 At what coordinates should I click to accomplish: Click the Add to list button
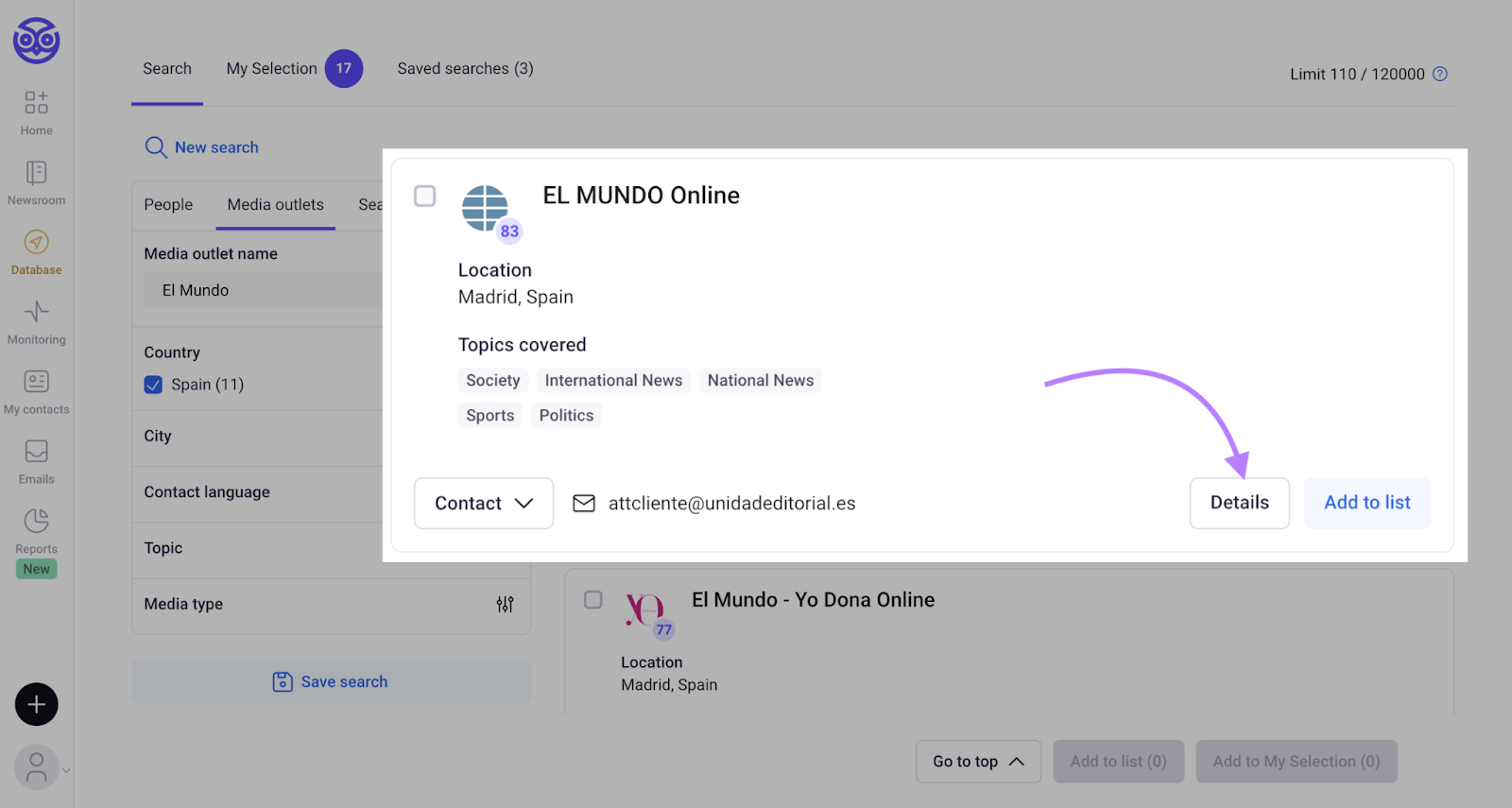pos(1366,503)
